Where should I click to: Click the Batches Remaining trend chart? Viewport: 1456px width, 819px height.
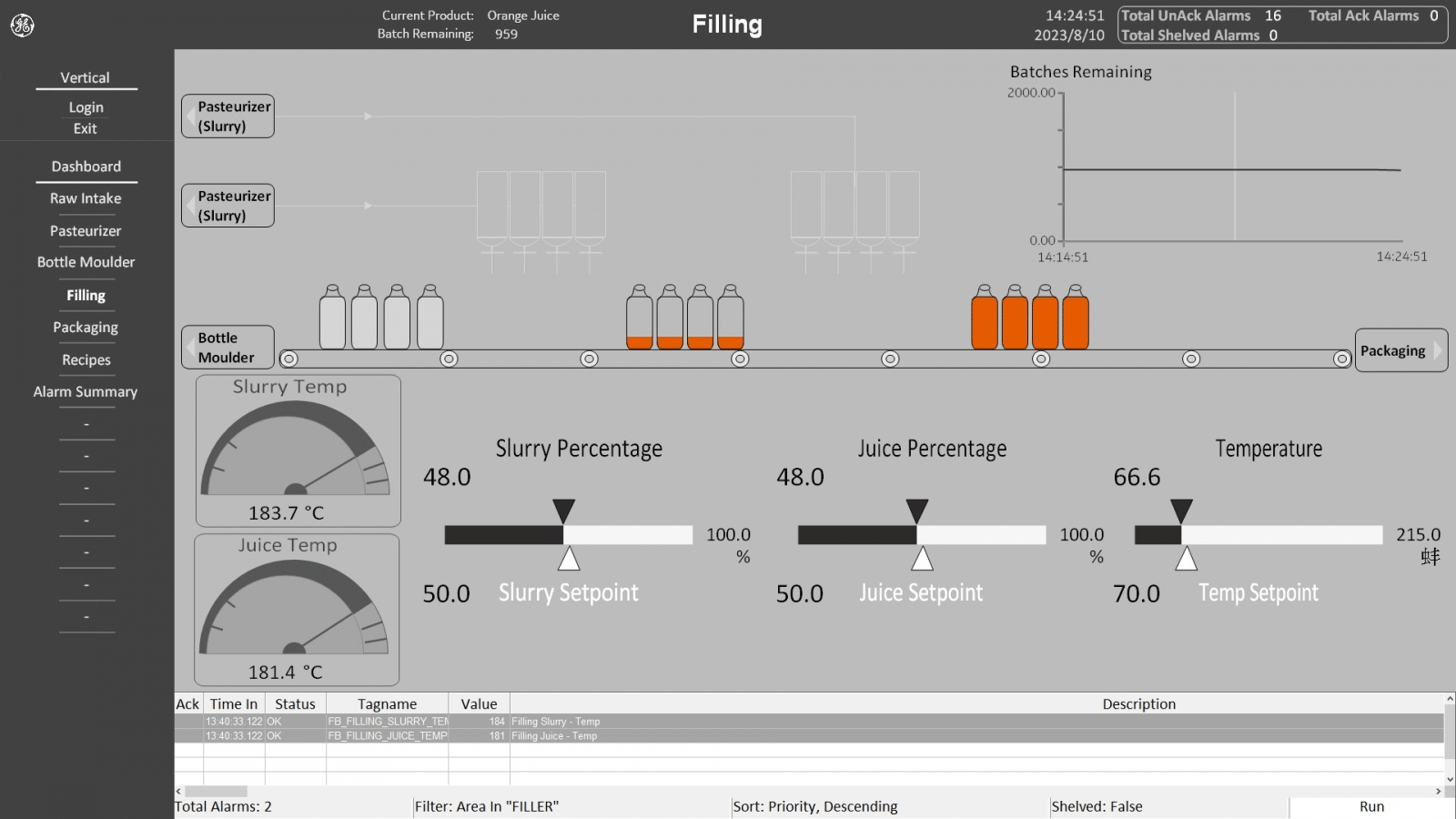(1231, 168)
